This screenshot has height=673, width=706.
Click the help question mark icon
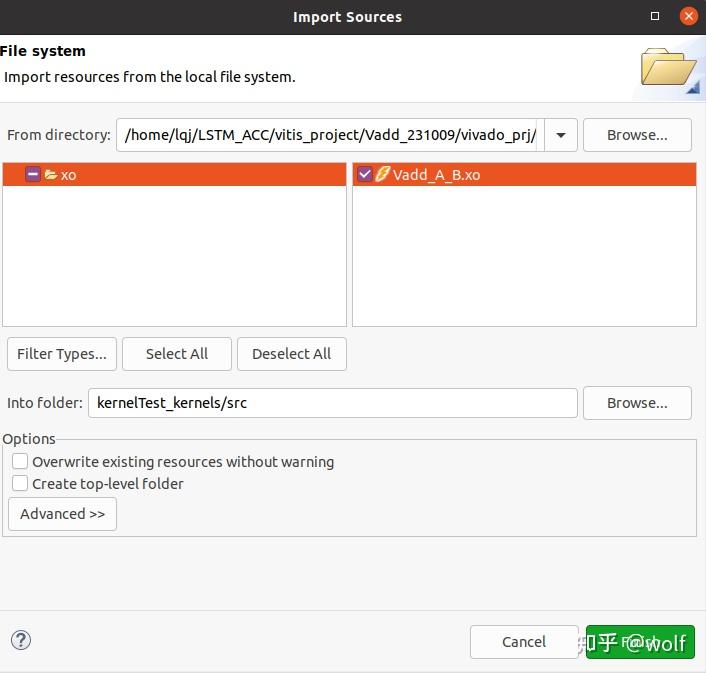(19, 641)
